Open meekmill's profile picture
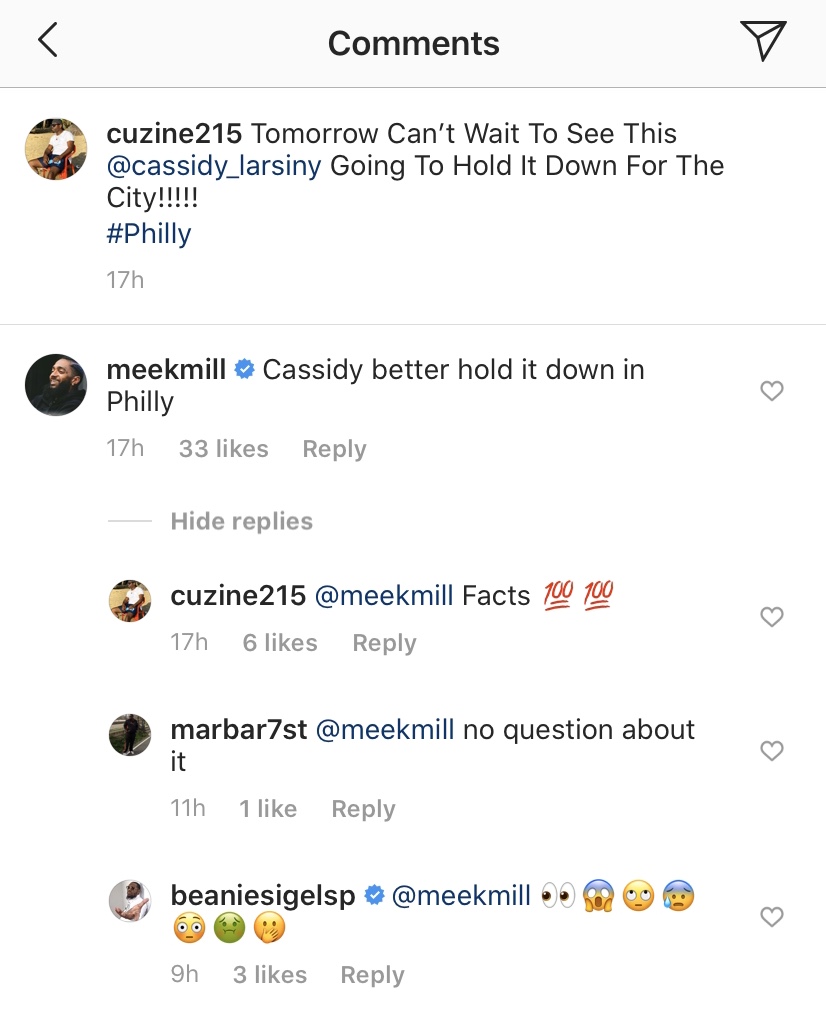The width and height of the screenshot is (826, 1012). click(x=56, y=385)
